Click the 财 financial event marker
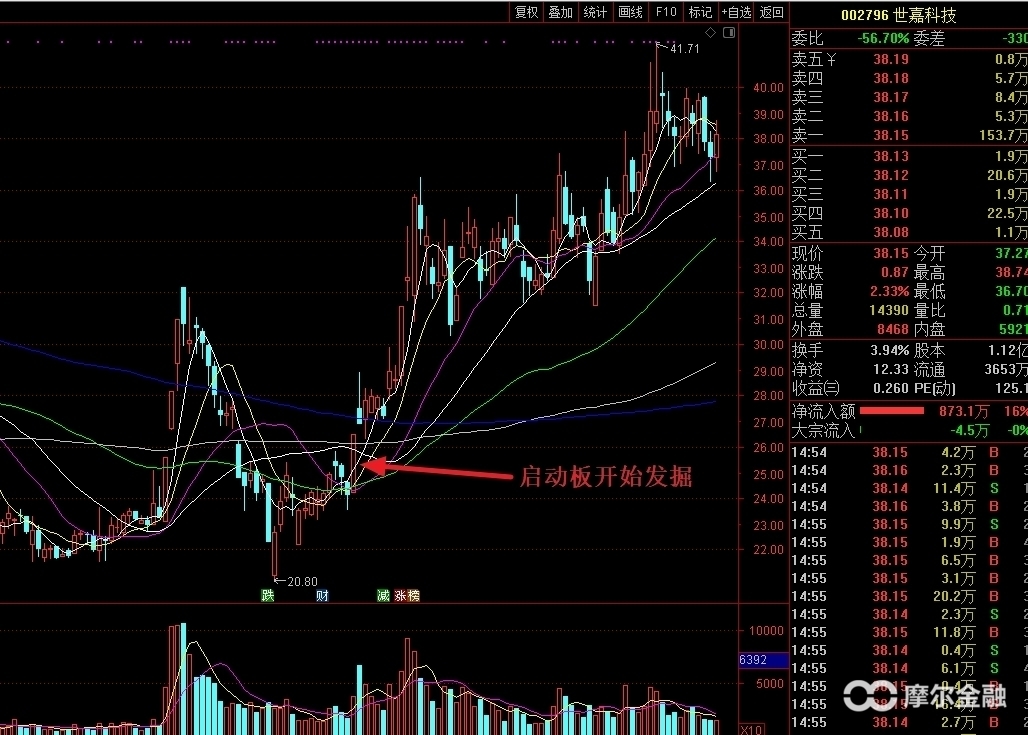Image resolution: width=1028 pixels, height=735 pixels. (x=322, y=596)
